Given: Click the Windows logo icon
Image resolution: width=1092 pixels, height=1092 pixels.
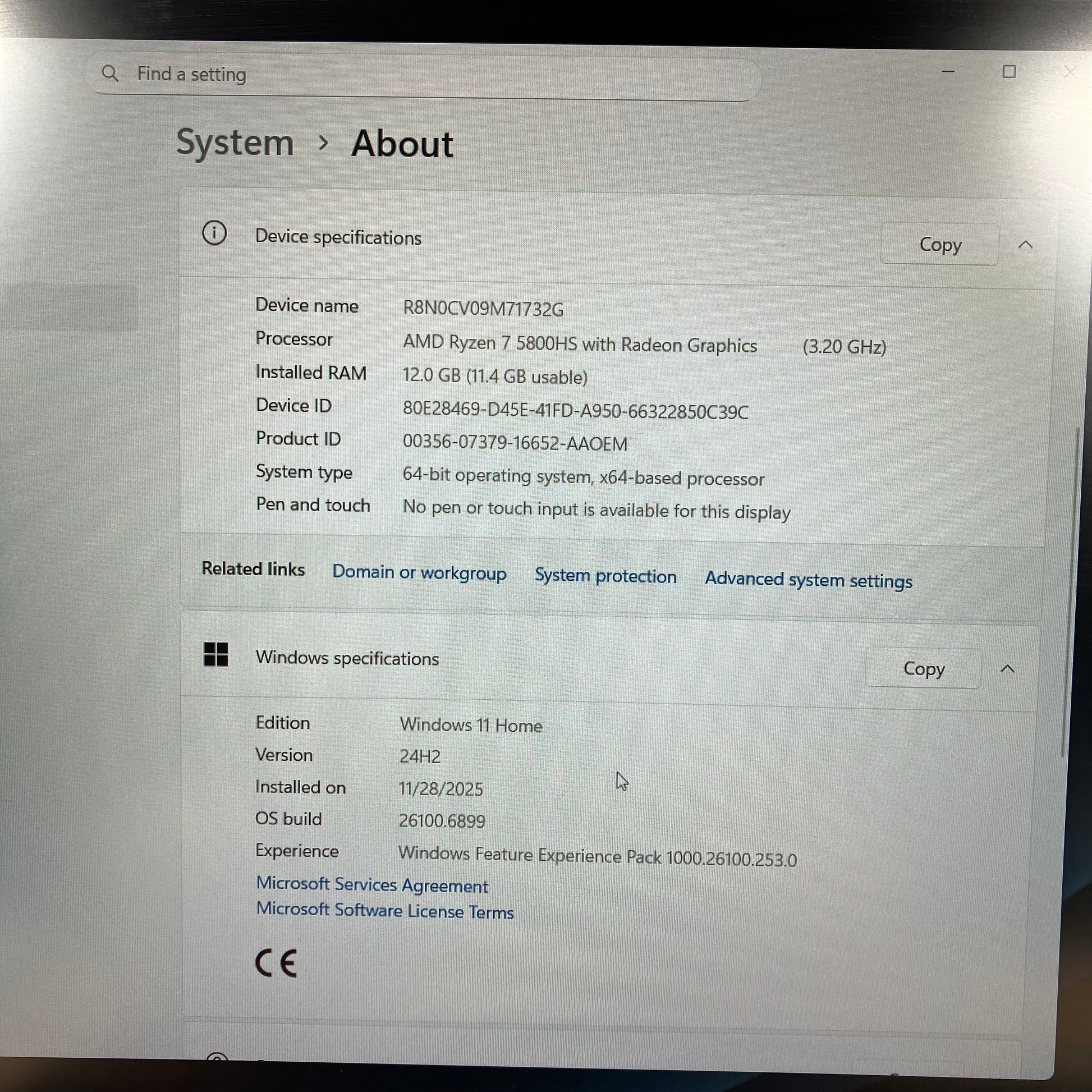Looking at the screenshot, I should pos(216,654).
